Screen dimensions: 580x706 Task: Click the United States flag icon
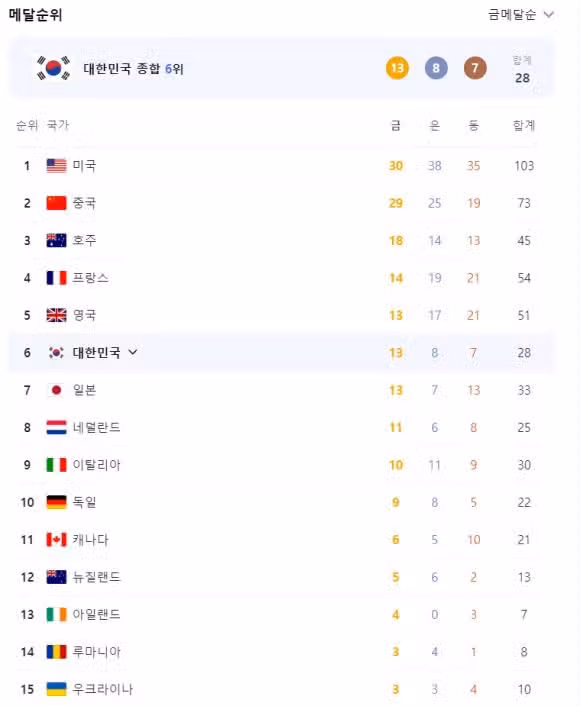(56, 166)
